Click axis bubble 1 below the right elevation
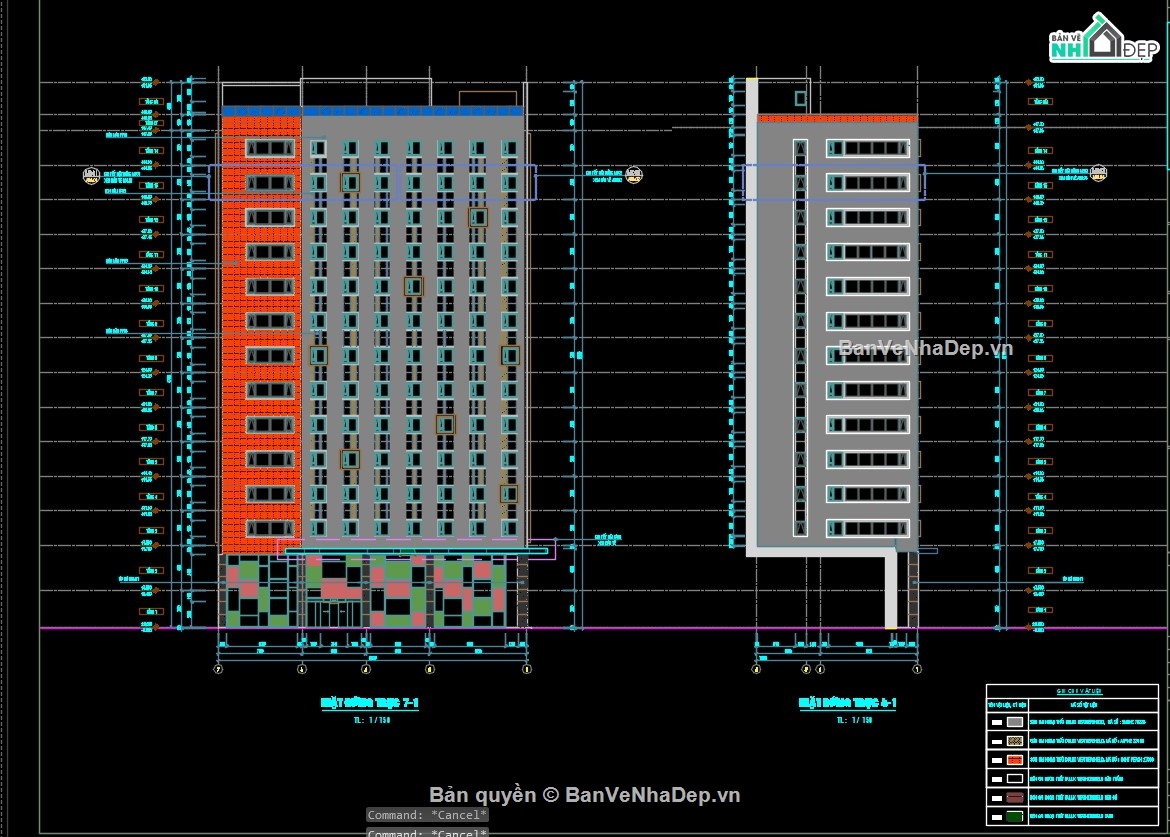The height and width of the screenshot is (837, 1170). click(917, 669)
